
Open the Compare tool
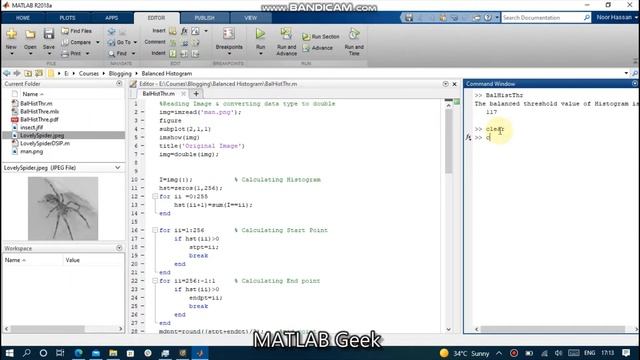80,42
